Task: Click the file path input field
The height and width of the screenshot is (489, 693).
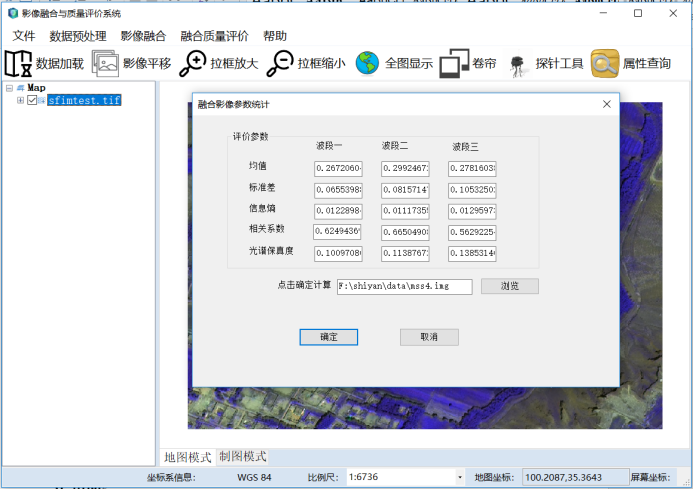Action: click(404, 286)
